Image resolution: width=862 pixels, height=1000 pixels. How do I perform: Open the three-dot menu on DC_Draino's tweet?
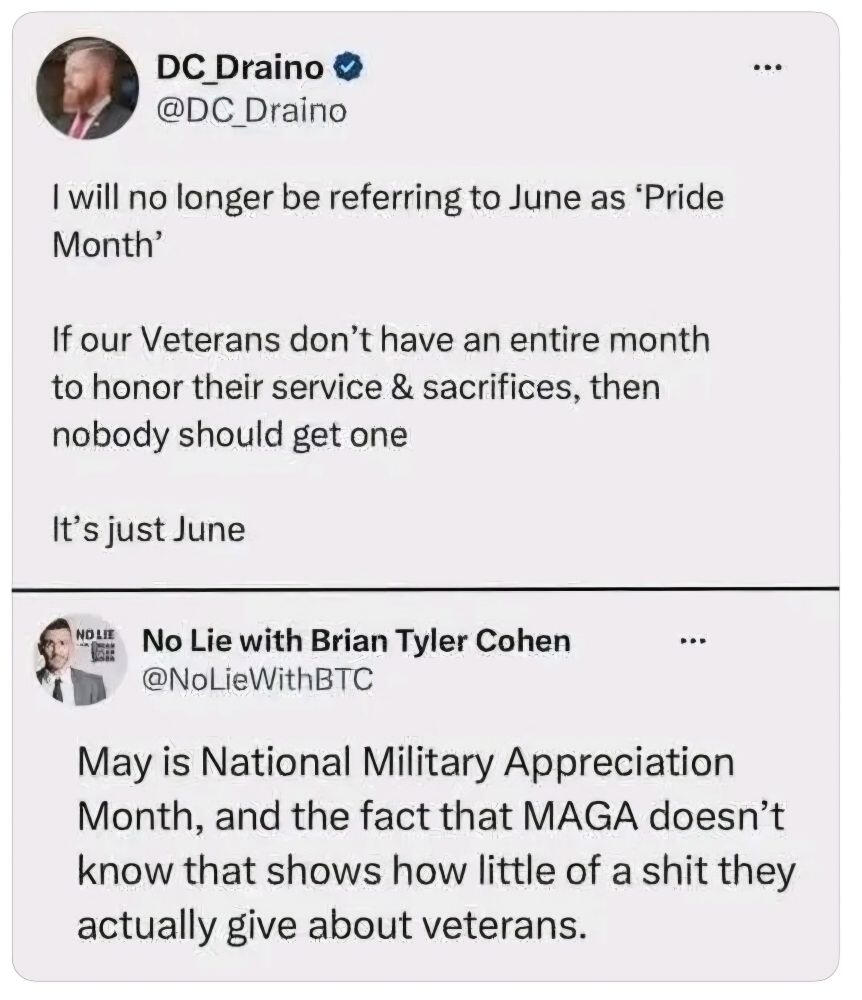tap(766, 66)
